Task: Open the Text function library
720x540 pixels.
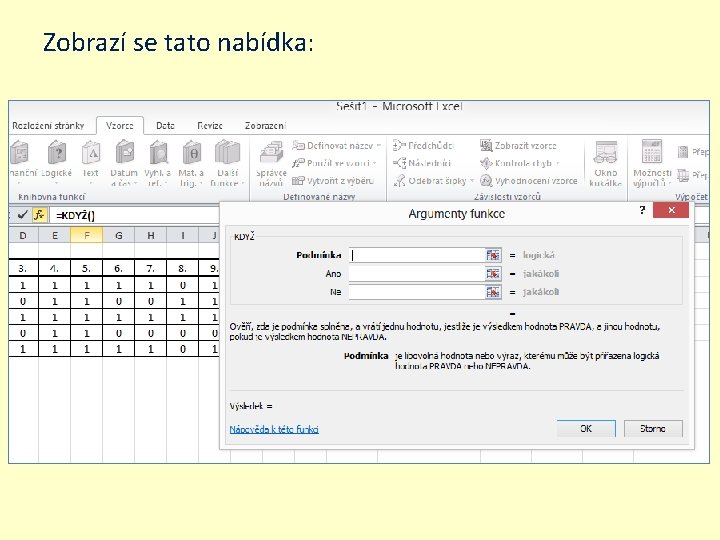Action: click(x=90, y=163)
